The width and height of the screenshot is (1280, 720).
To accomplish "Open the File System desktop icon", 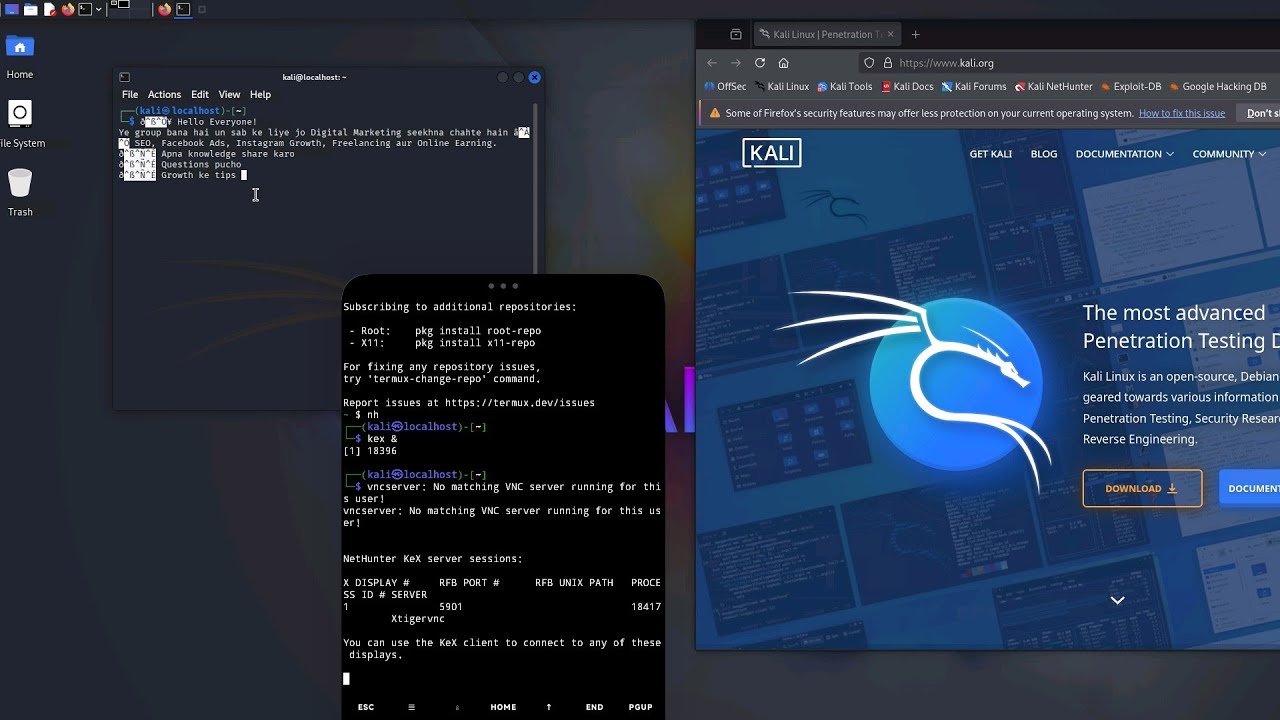I will (20, 124).
